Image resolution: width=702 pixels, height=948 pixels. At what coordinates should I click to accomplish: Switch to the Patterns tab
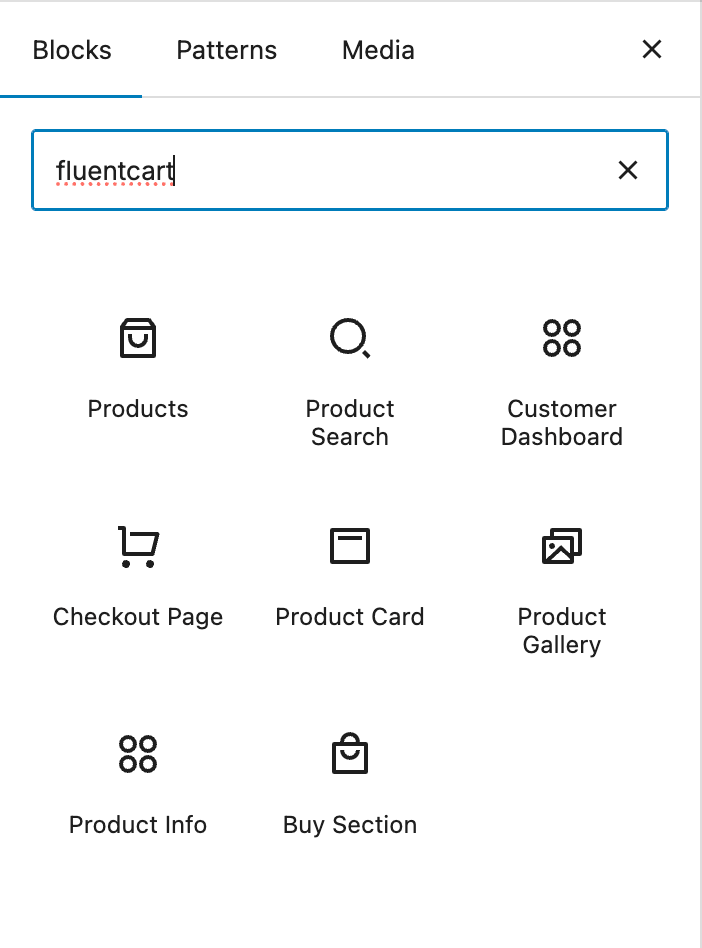(x=226, y=50)
